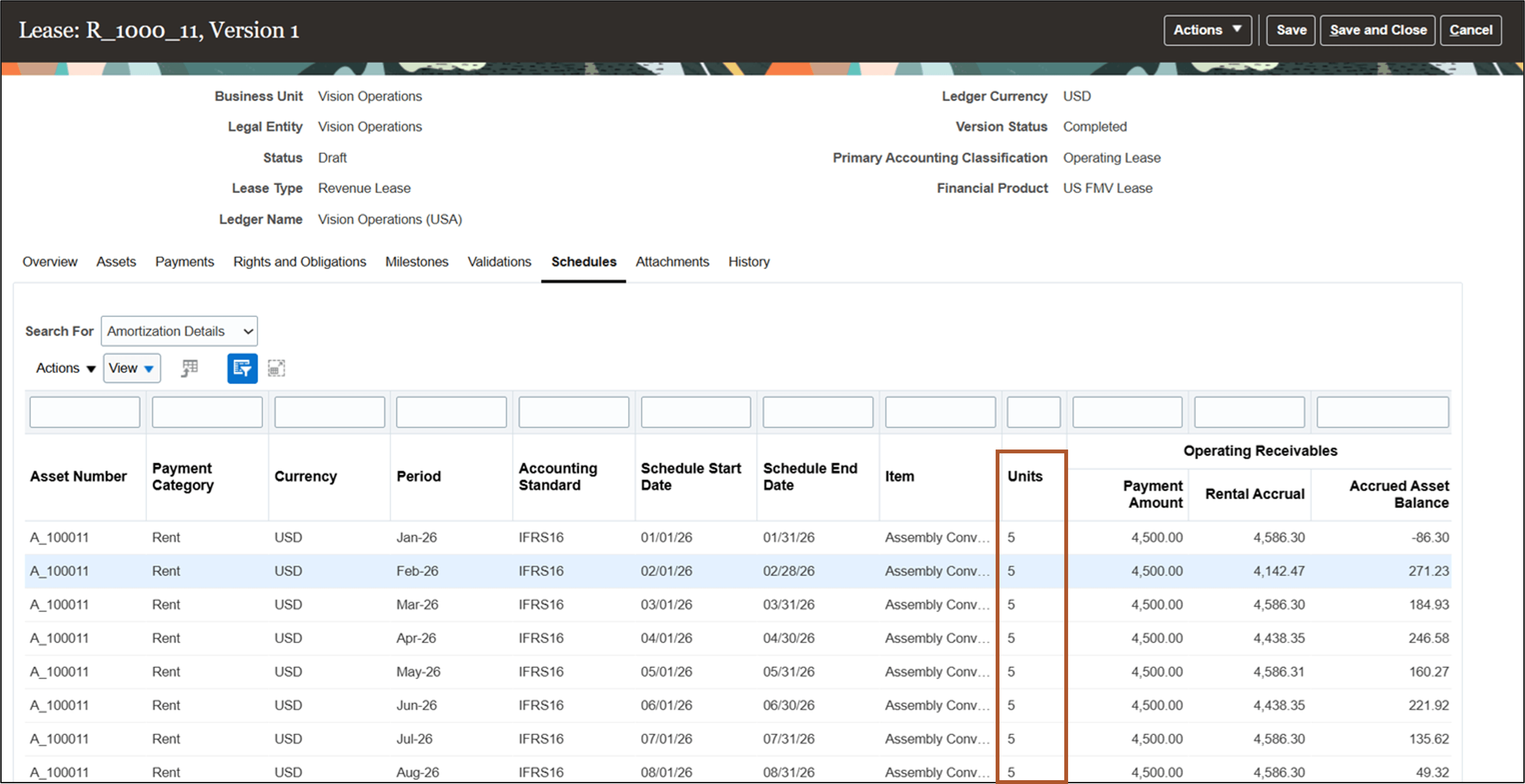Click the 49.32 accrued asset balance

[1432, 772]
